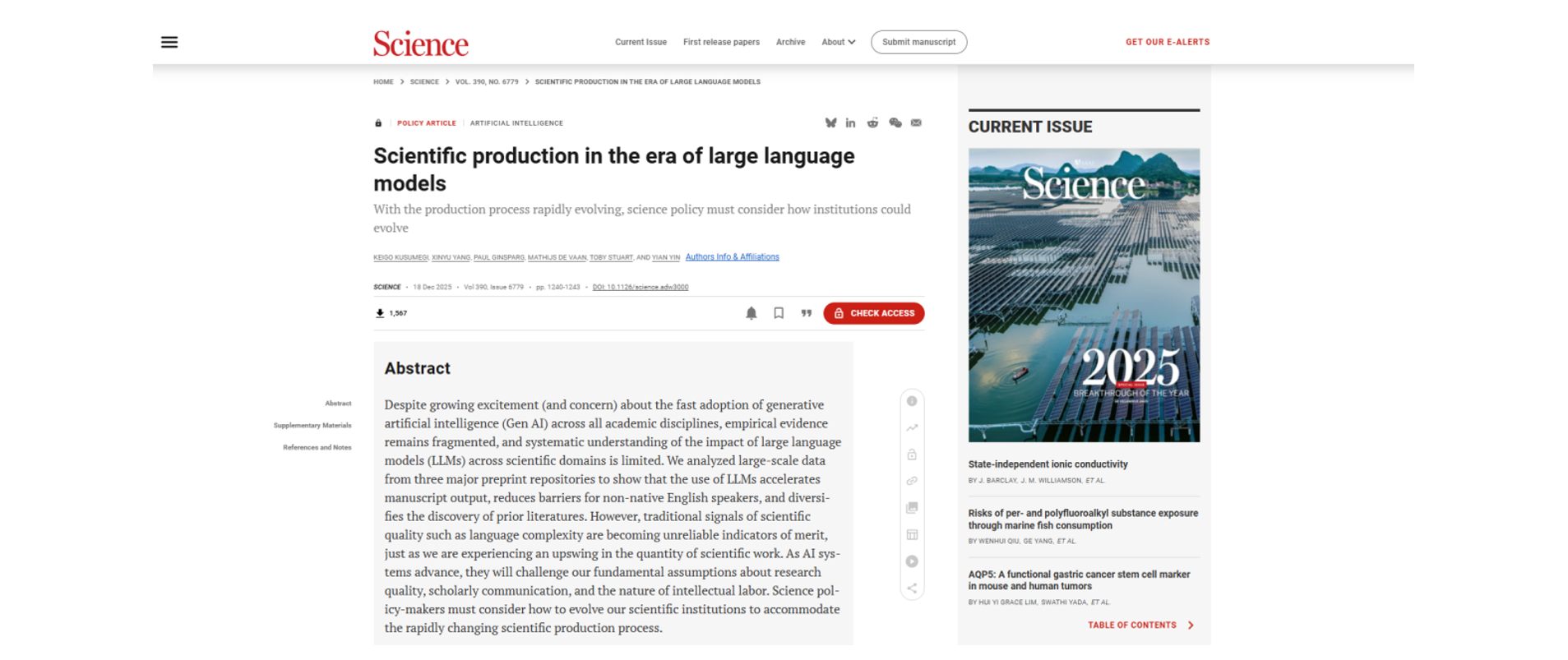Expand the About dropdown menu

838,42
